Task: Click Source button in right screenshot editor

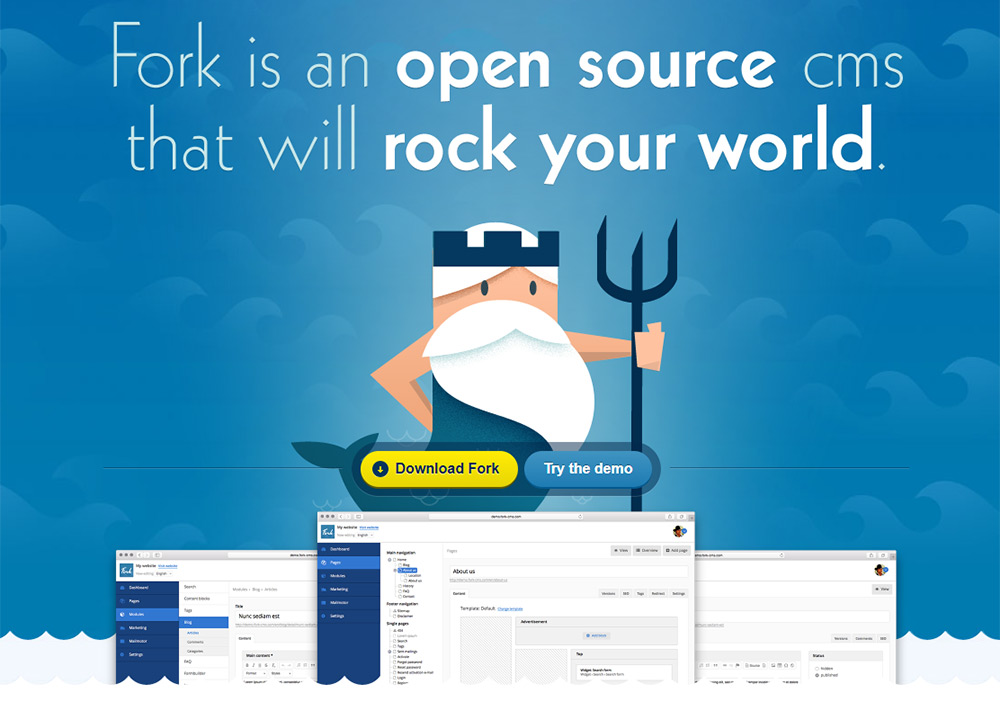Action: (x=753, y=666)
